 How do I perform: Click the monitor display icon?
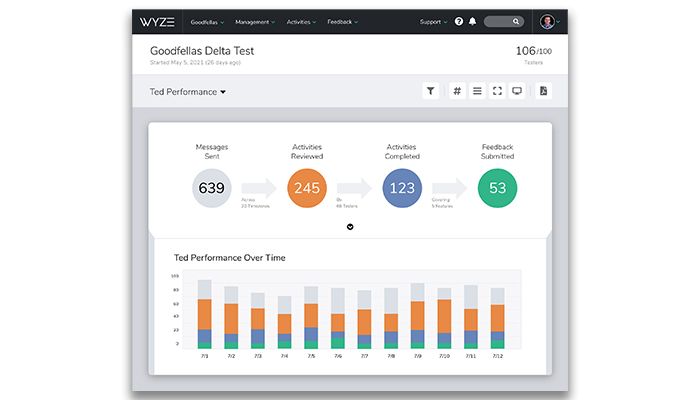pos(517,91)
